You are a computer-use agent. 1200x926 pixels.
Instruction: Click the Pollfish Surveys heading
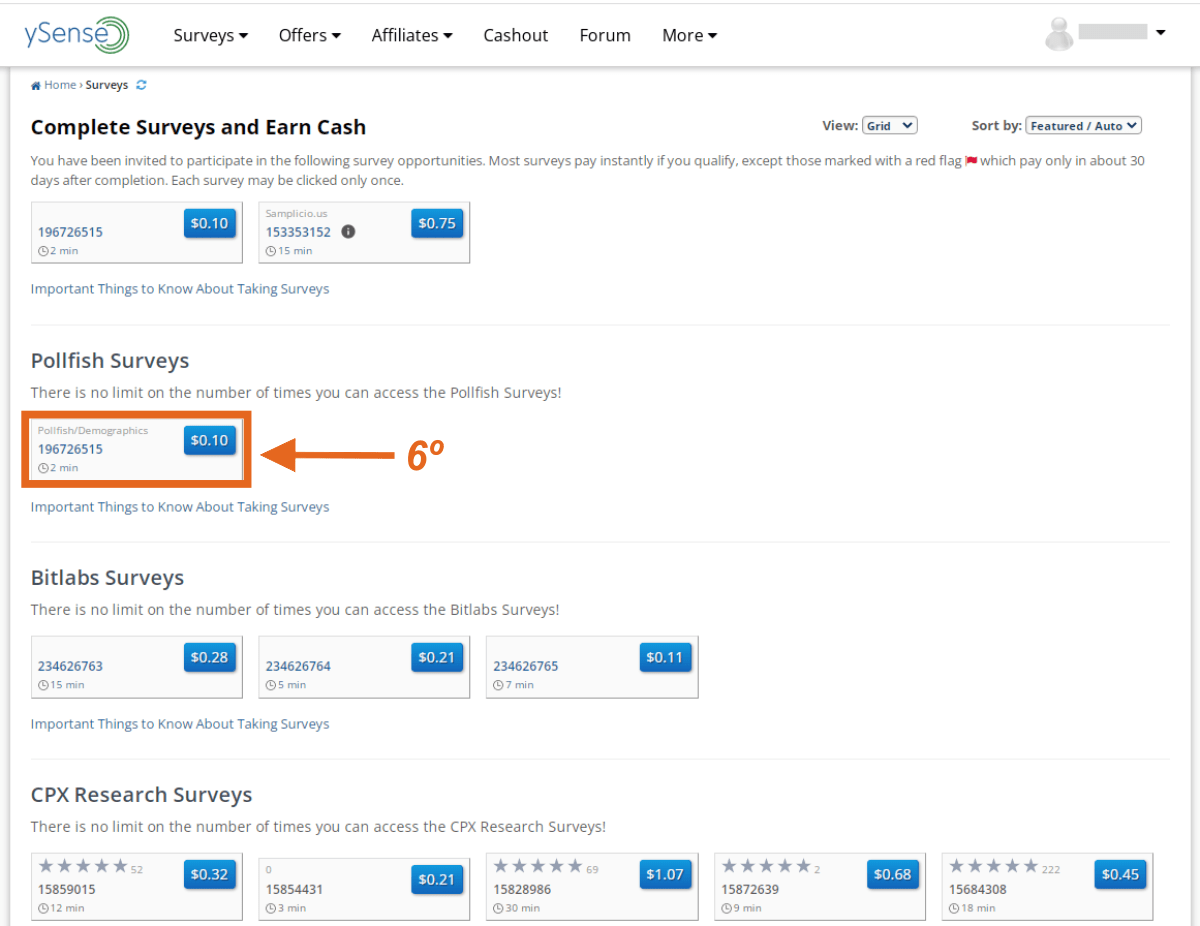point(110,361)
